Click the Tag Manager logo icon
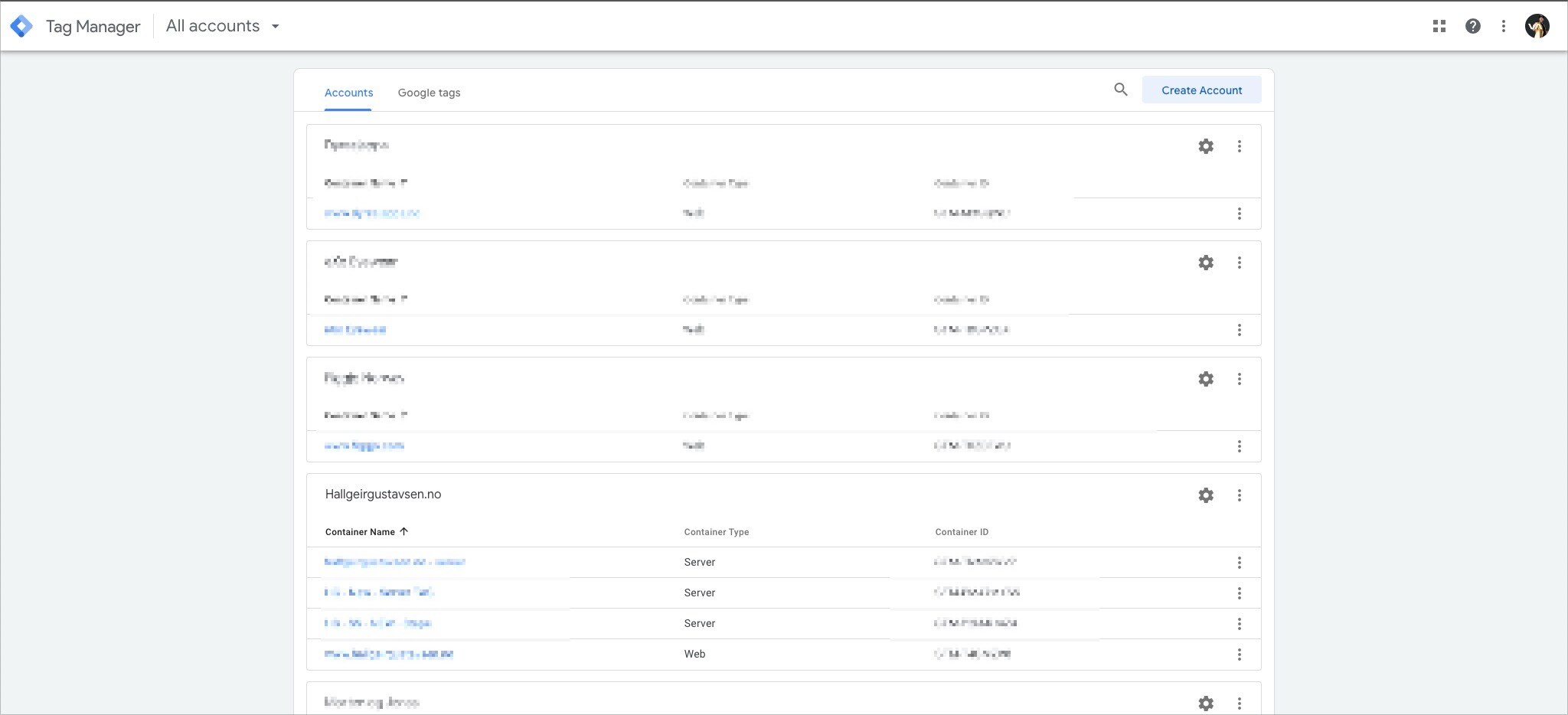 click(21, 26)
